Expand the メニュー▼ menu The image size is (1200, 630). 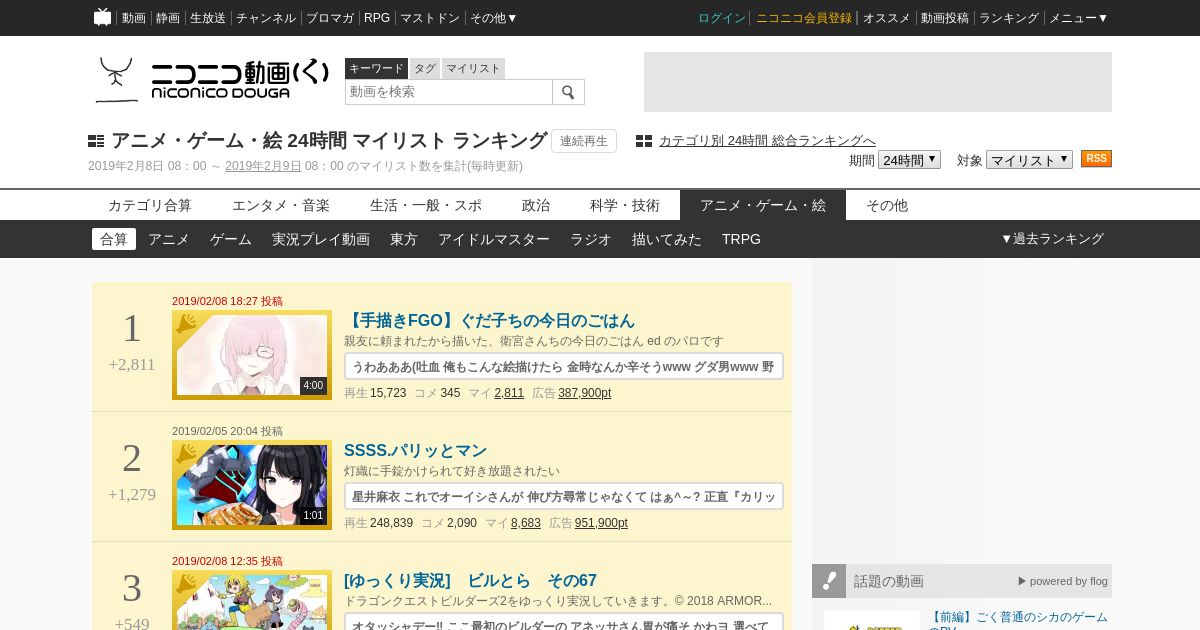1078,18
